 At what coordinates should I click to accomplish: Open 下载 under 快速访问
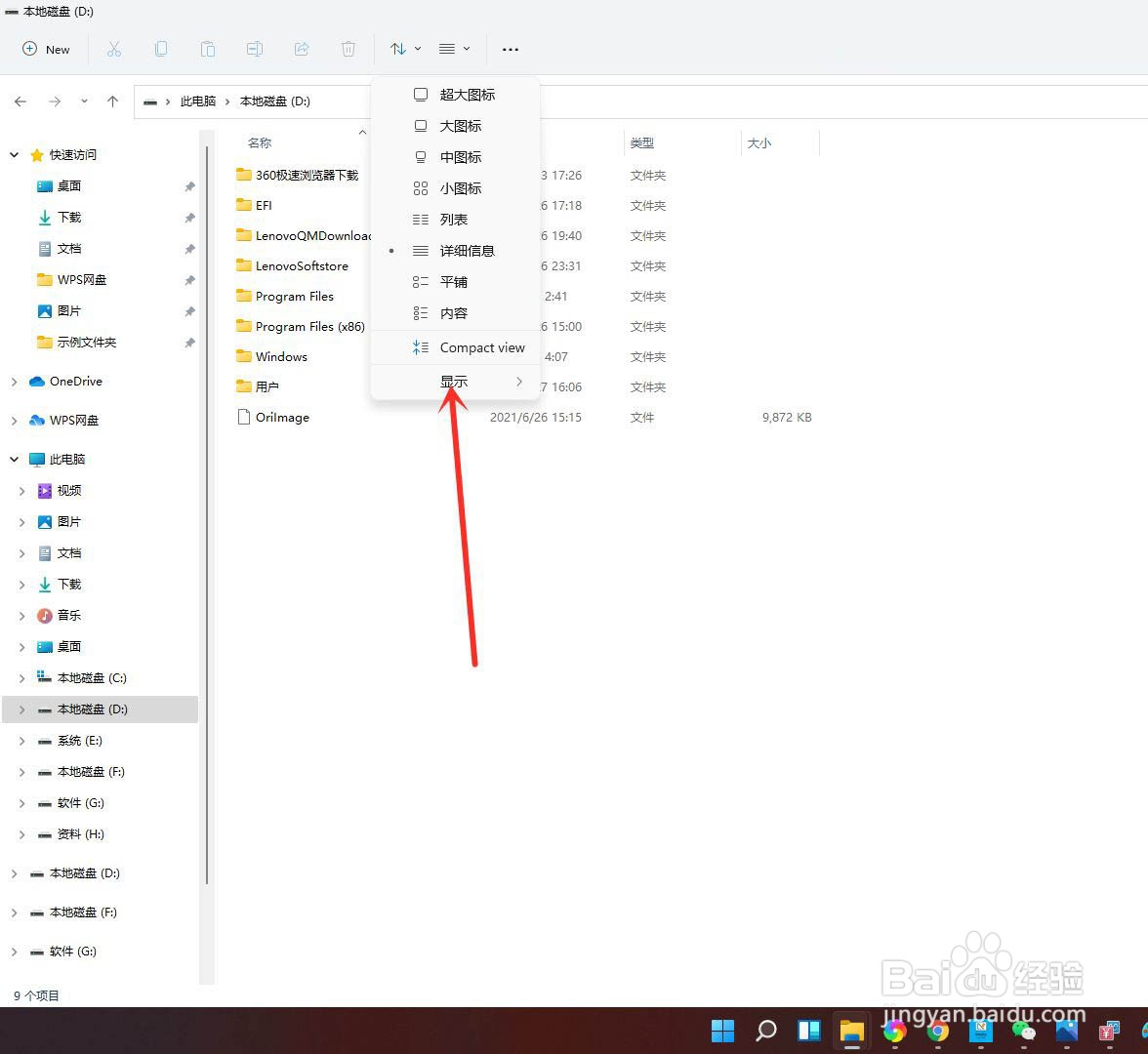pyautogui.click(x=59, y=218)
